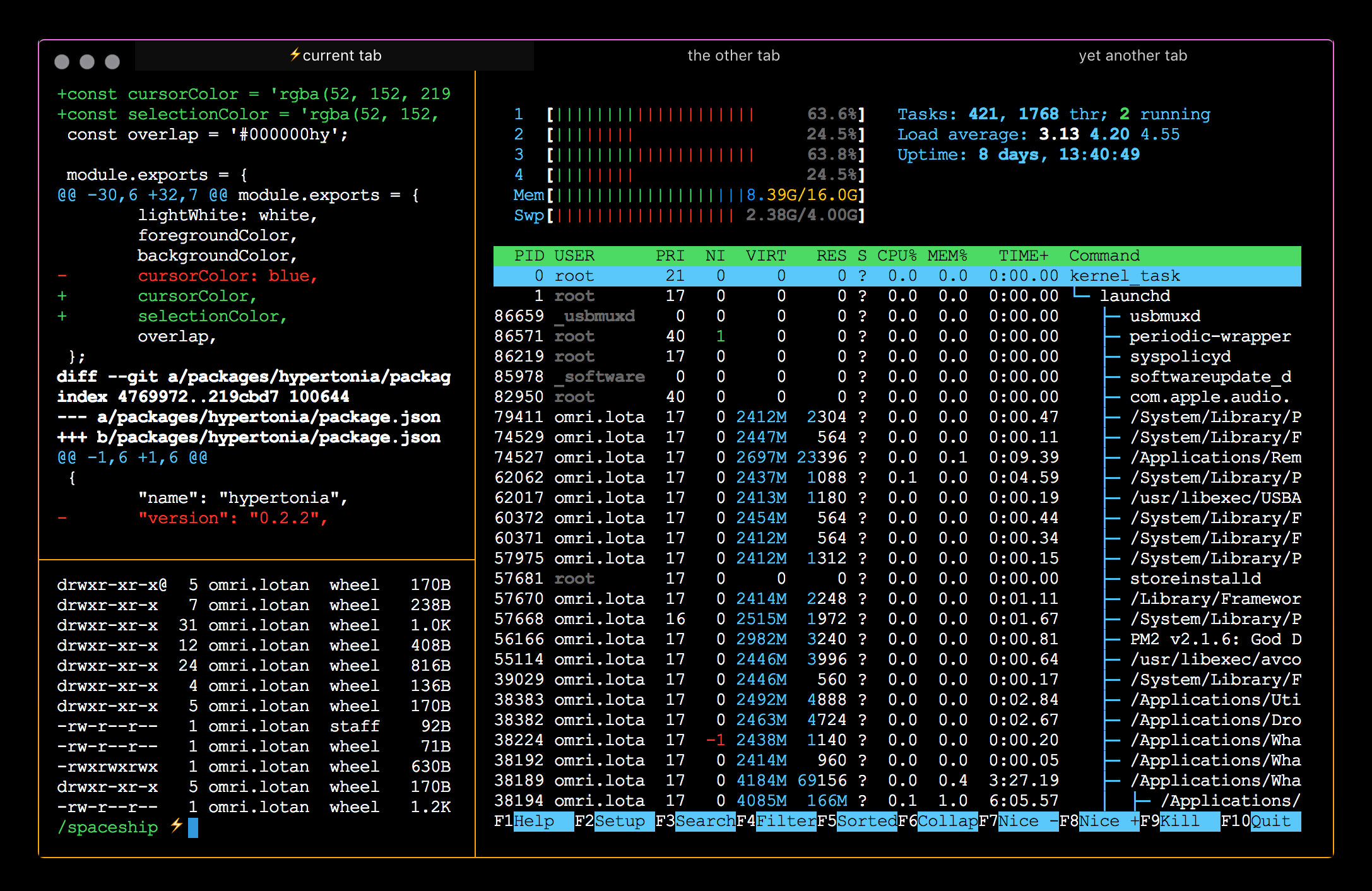Sort by USER column header
This screenshot has width=1372, height=891.
point(574,256)
